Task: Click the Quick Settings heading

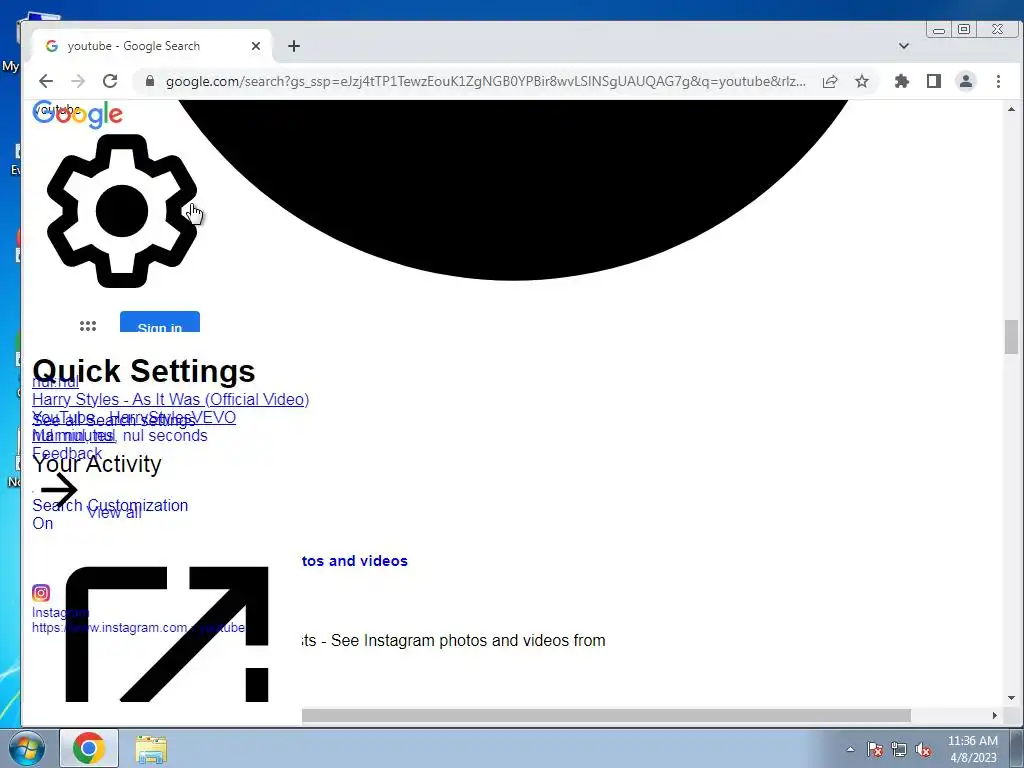Action: 144,371
